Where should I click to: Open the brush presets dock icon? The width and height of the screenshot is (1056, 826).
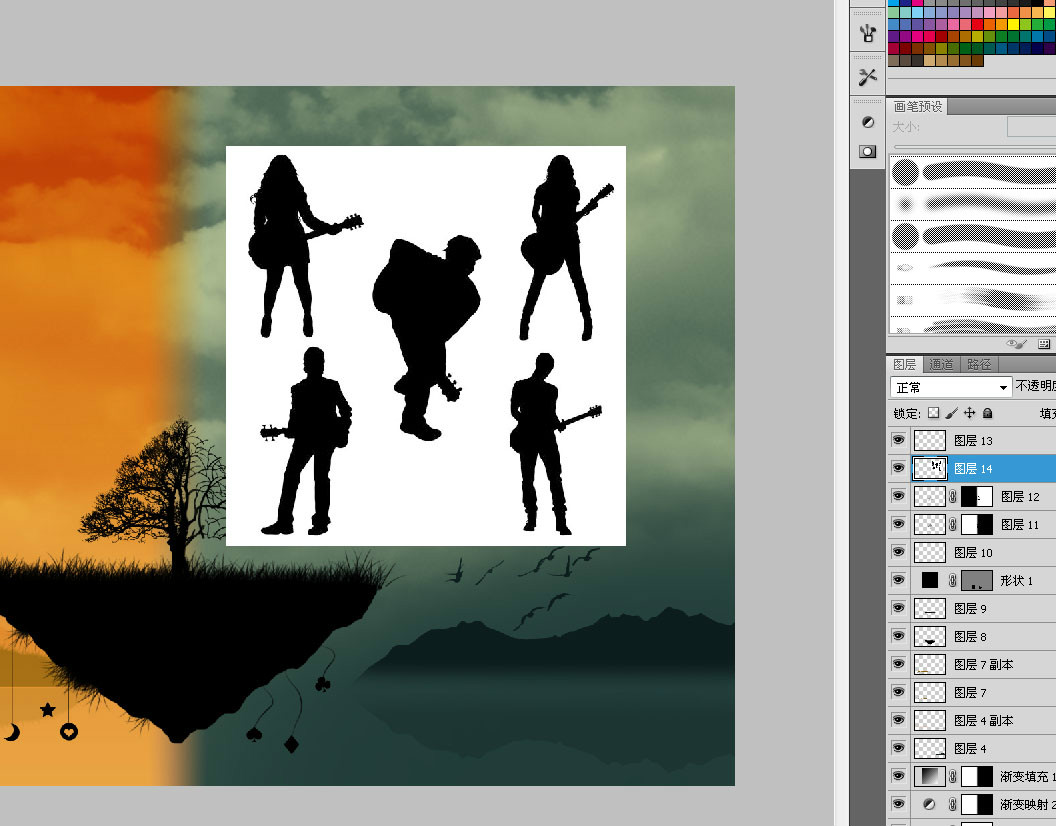[867, 33]
